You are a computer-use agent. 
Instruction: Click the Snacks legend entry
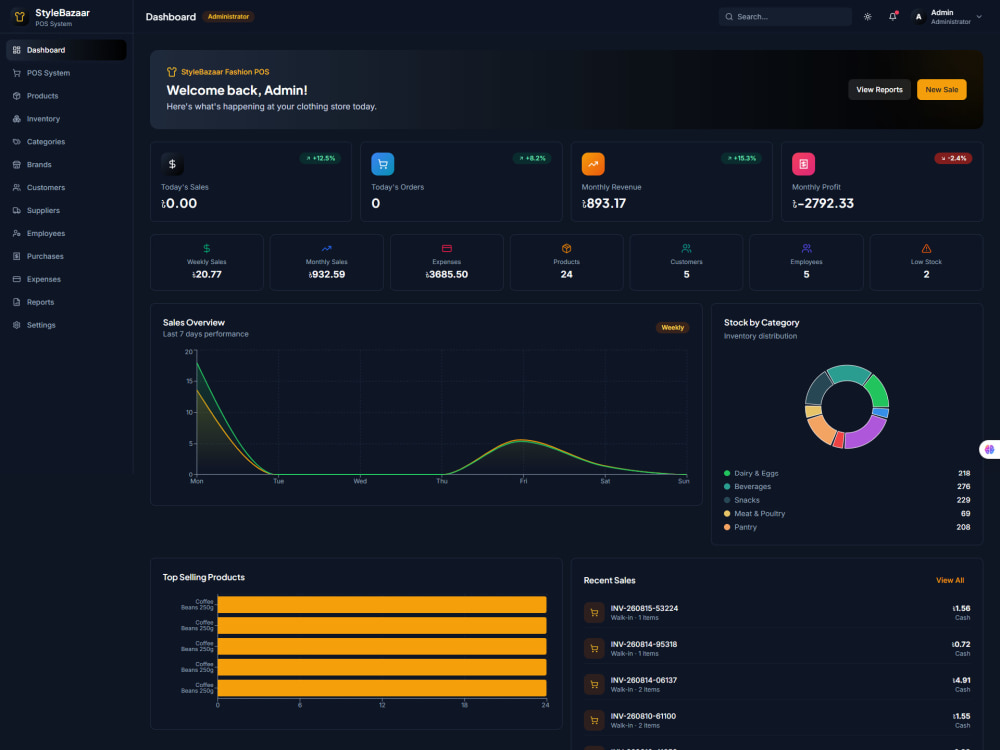coord(847,500)
